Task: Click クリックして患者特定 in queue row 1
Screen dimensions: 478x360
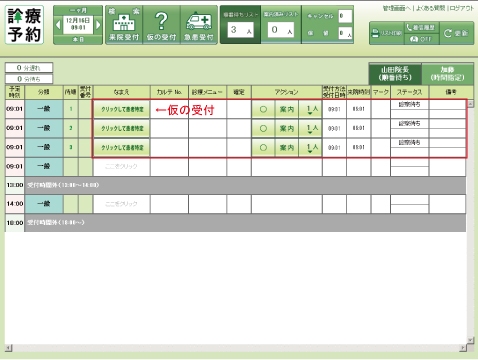Action: (122, 109)
